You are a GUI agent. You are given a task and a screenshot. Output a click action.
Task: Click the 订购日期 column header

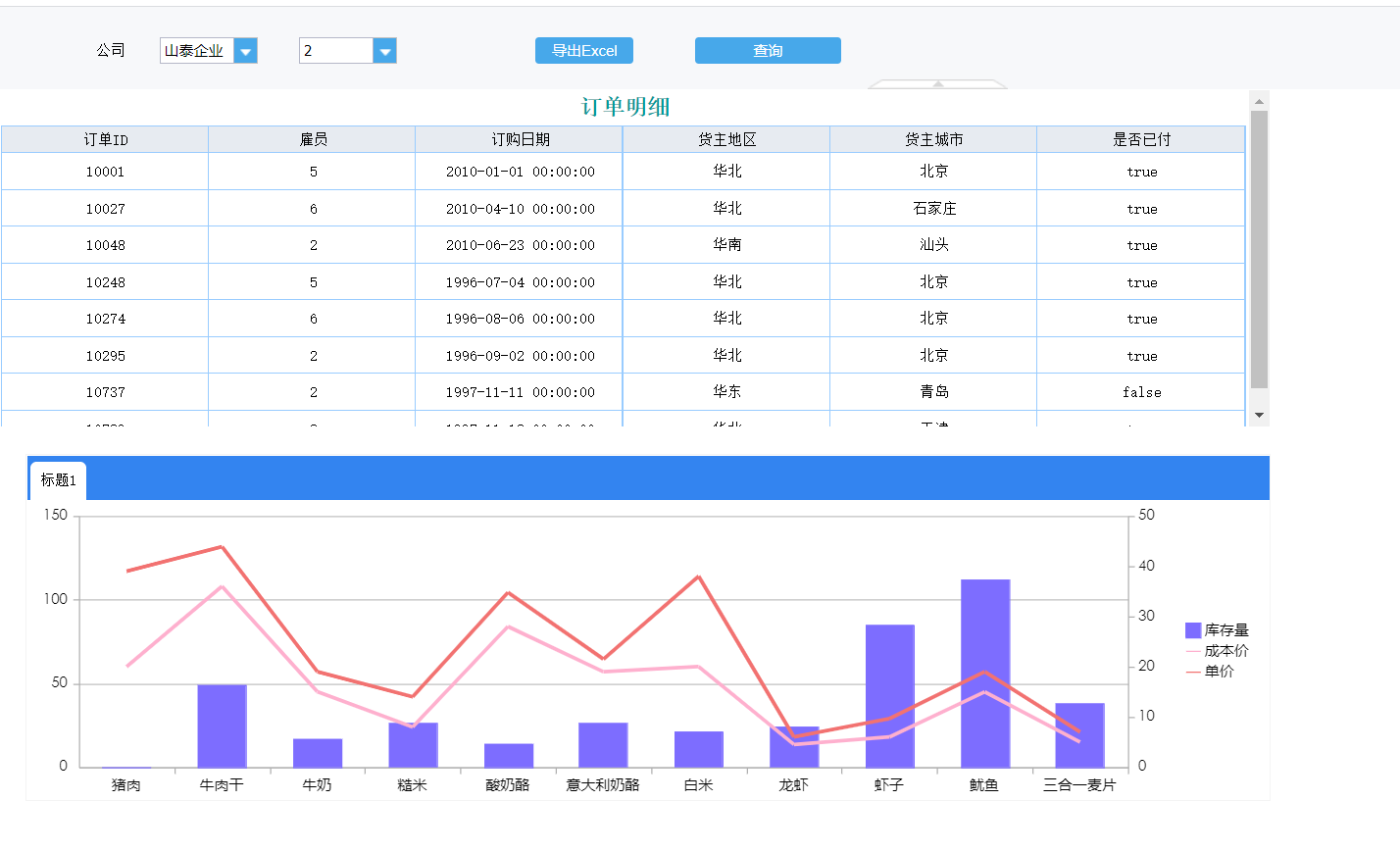(x=520, y=139)
